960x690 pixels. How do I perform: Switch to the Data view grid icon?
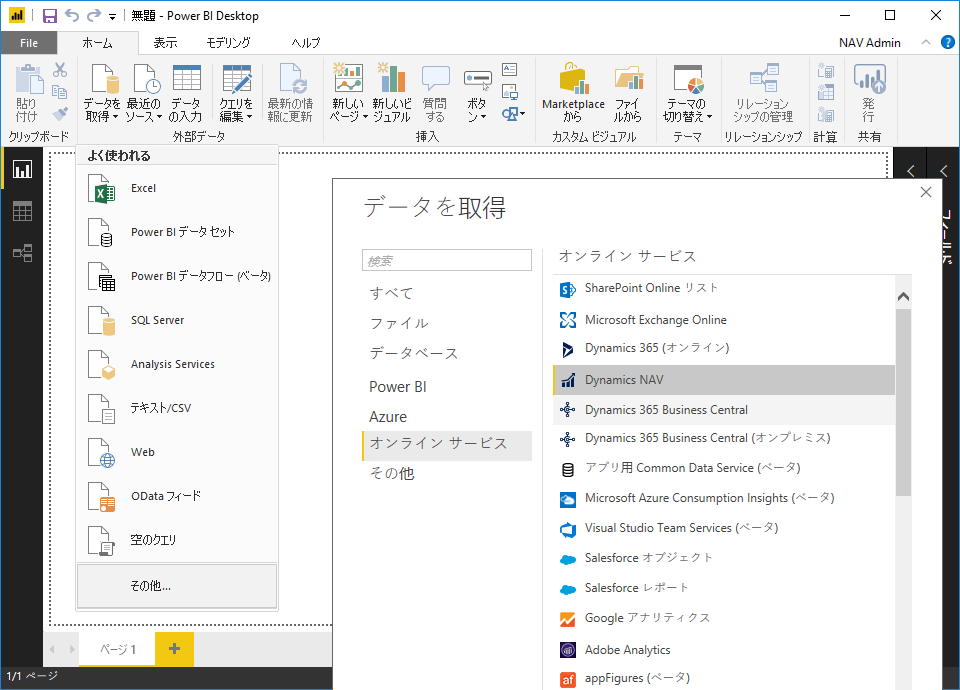[x=23, y=211]
